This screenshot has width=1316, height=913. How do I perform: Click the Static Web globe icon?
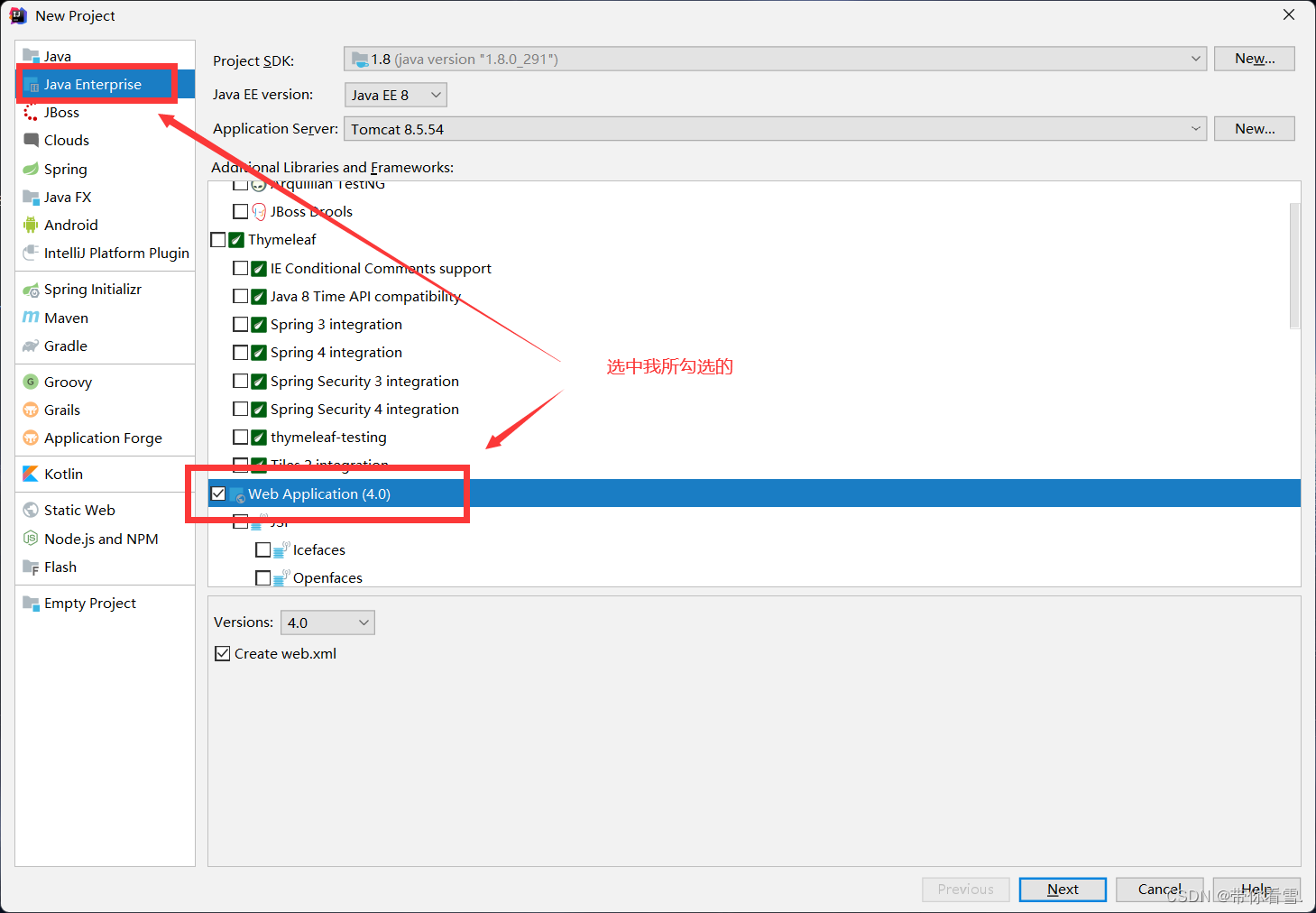[31, 510]
